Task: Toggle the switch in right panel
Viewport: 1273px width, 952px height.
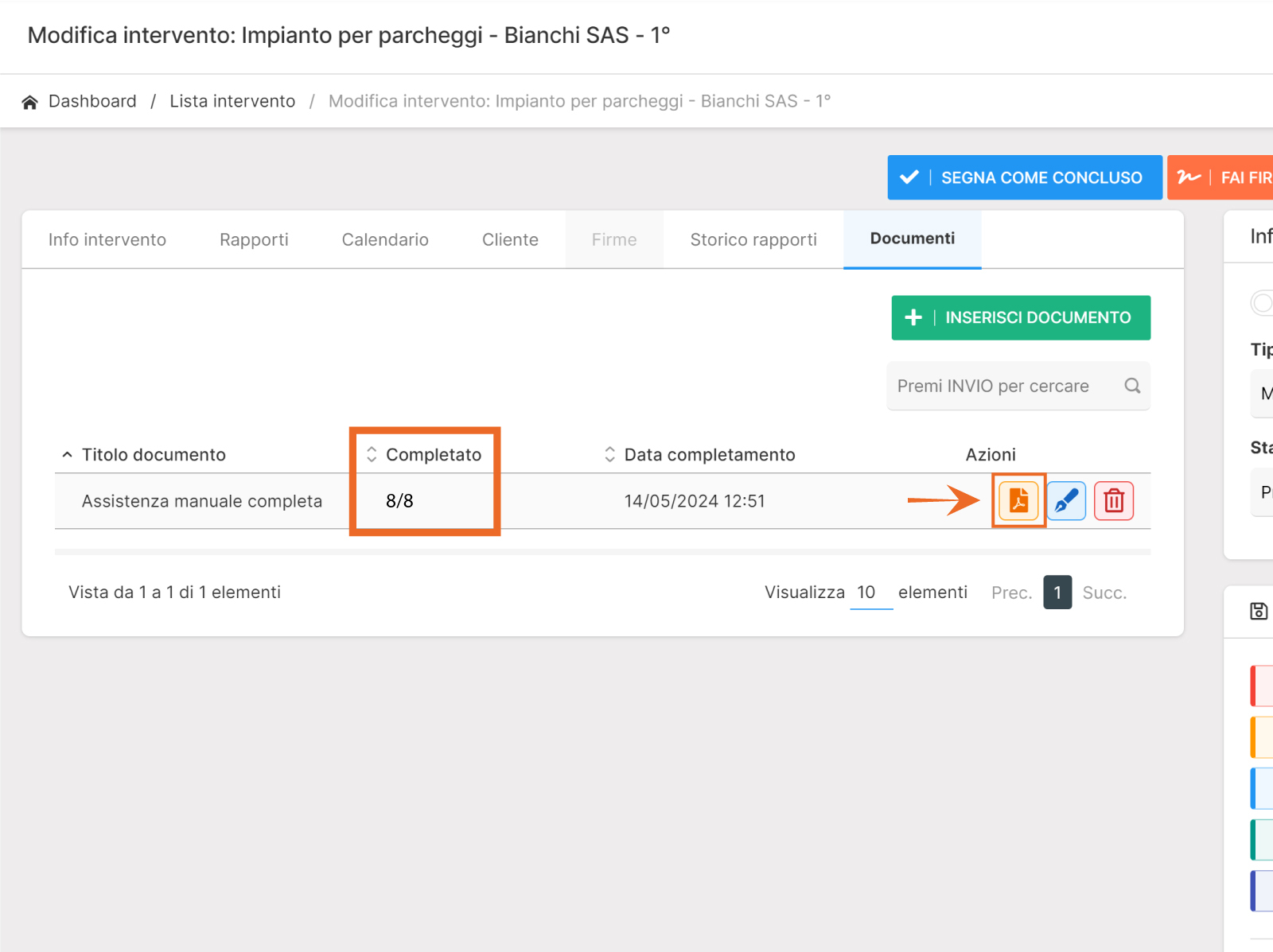Action: coord(1263,302)
